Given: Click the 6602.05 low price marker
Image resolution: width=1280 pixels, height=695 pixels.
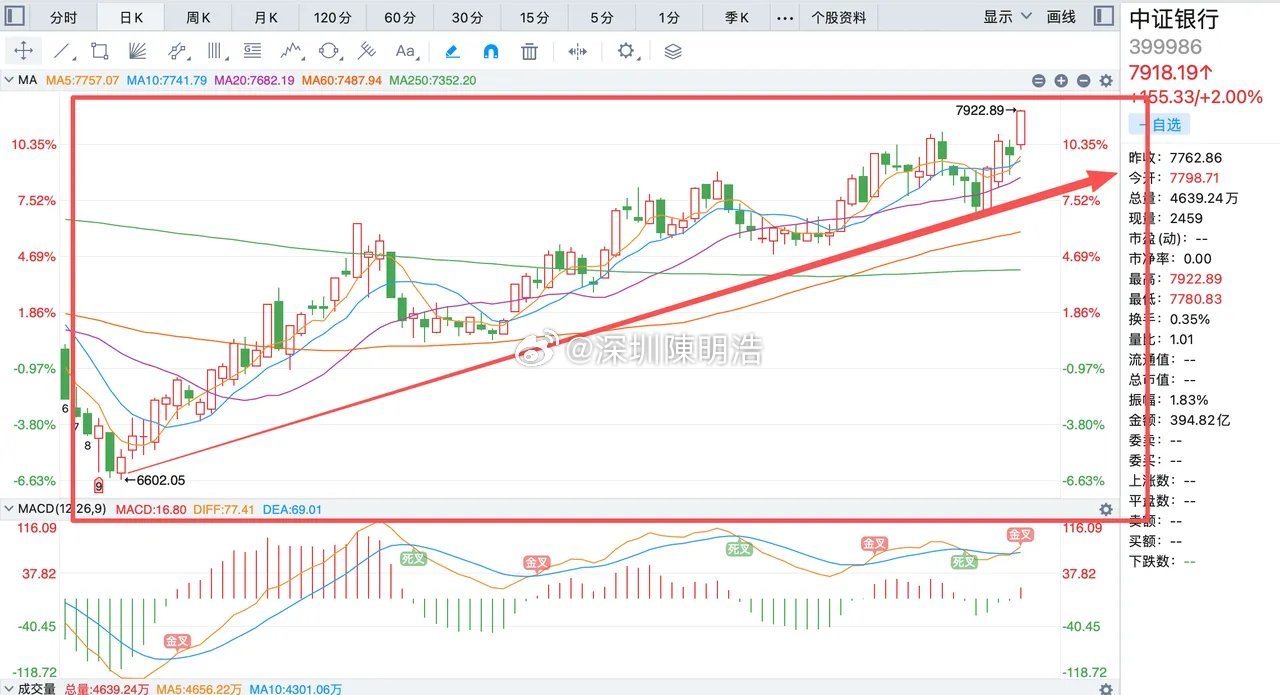Looking at the screenshot, I should [x=155, y=480].
